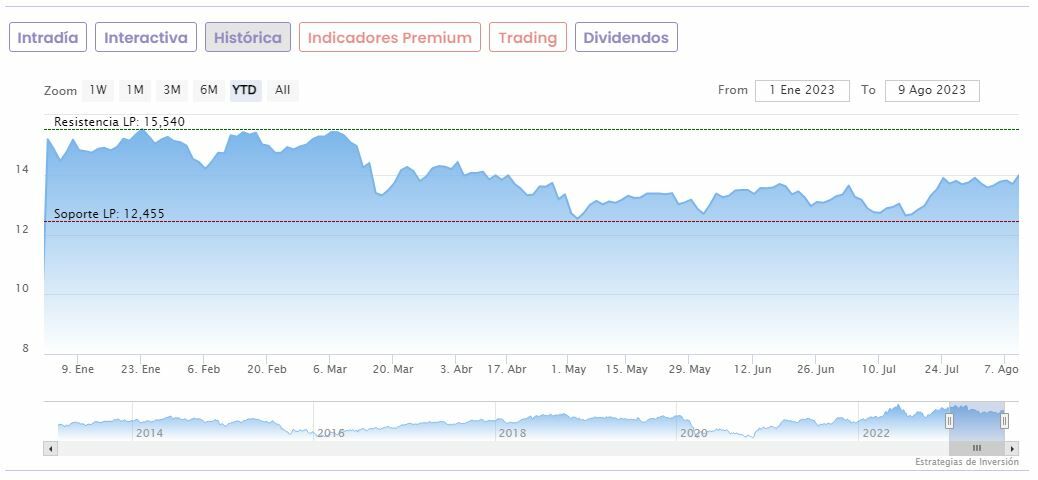This screenshot has width=1038, height=480.
Task: Open the Estrategias de Inversión credit link
Action: click(x=966, y=462)
